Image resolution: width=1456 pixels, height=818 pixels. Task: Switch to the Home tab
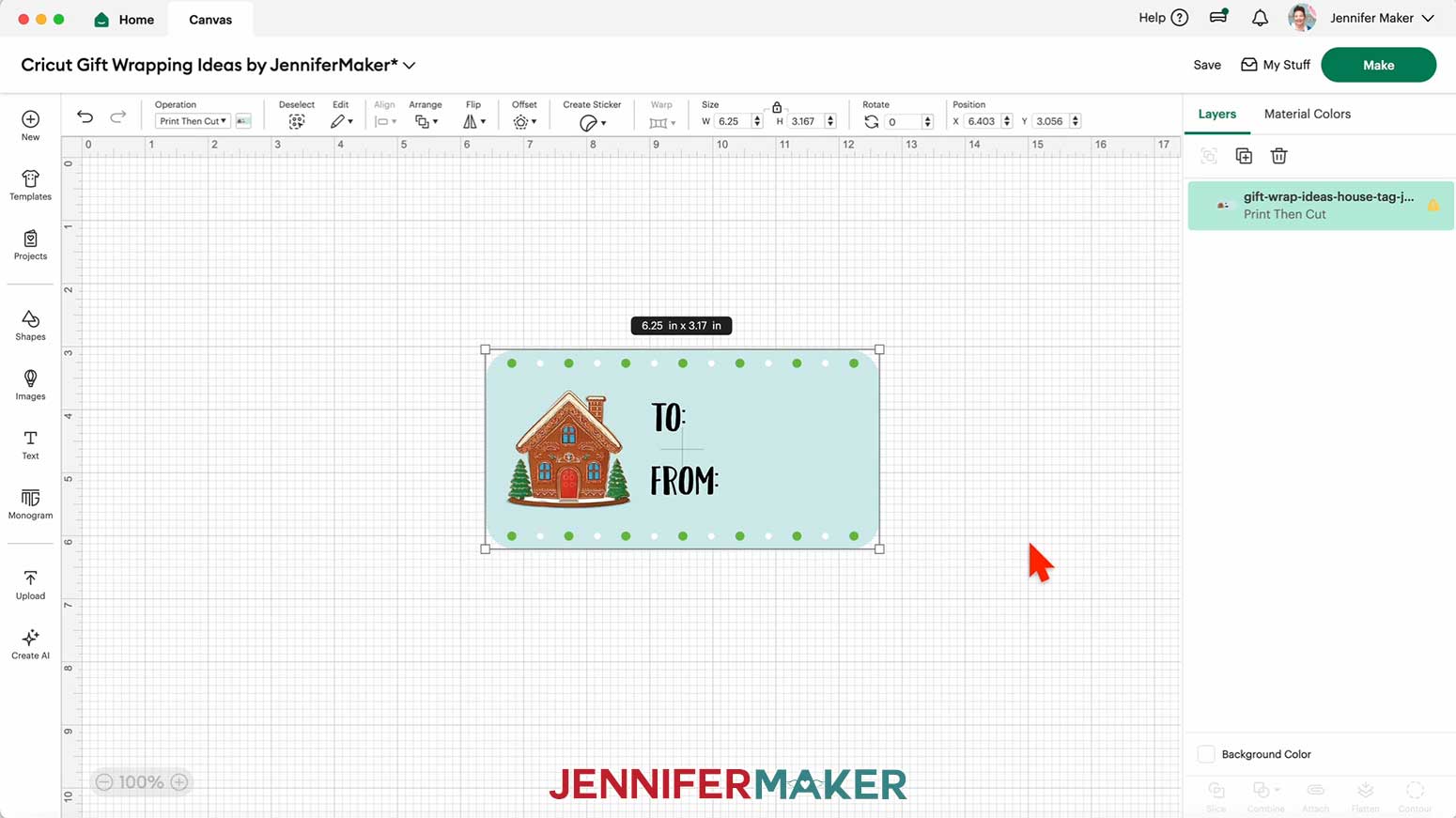124,19
